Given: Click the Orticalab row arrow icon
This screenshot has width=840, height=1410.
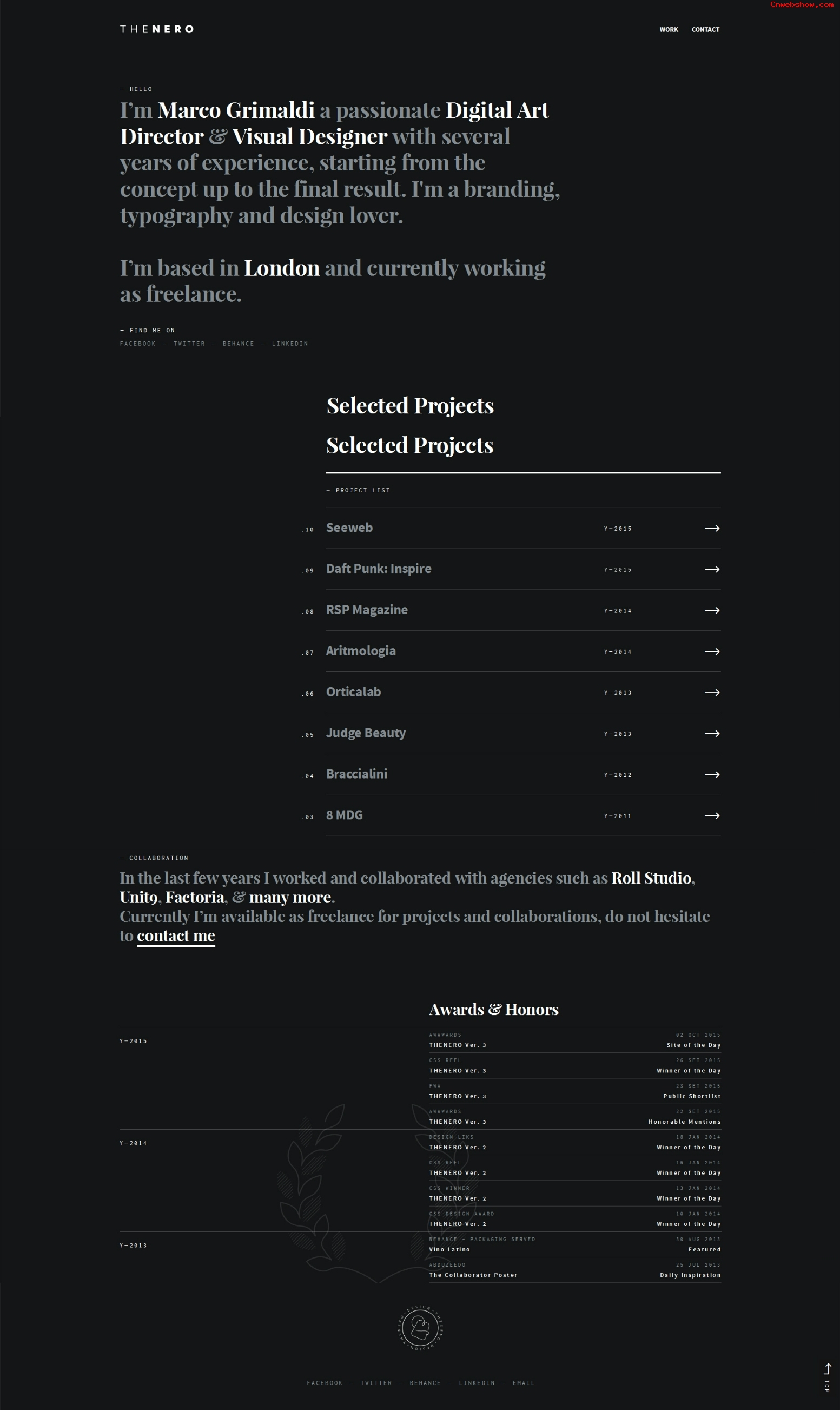Looking at the screenshot, I should (711, 692).
